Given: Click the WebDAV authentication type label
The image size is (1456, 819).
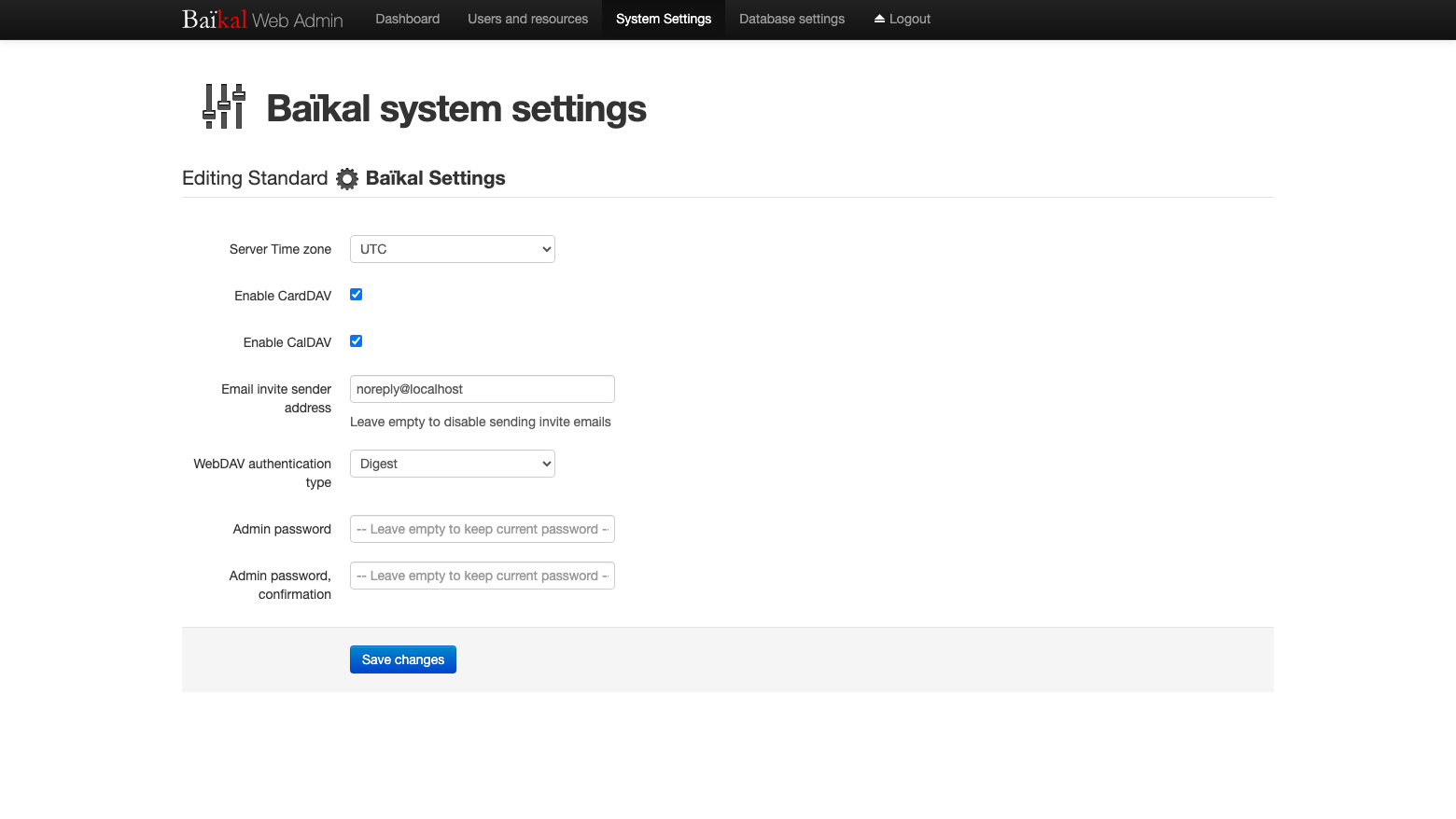Looking at the screenshot, I should (x=262, y=473).
